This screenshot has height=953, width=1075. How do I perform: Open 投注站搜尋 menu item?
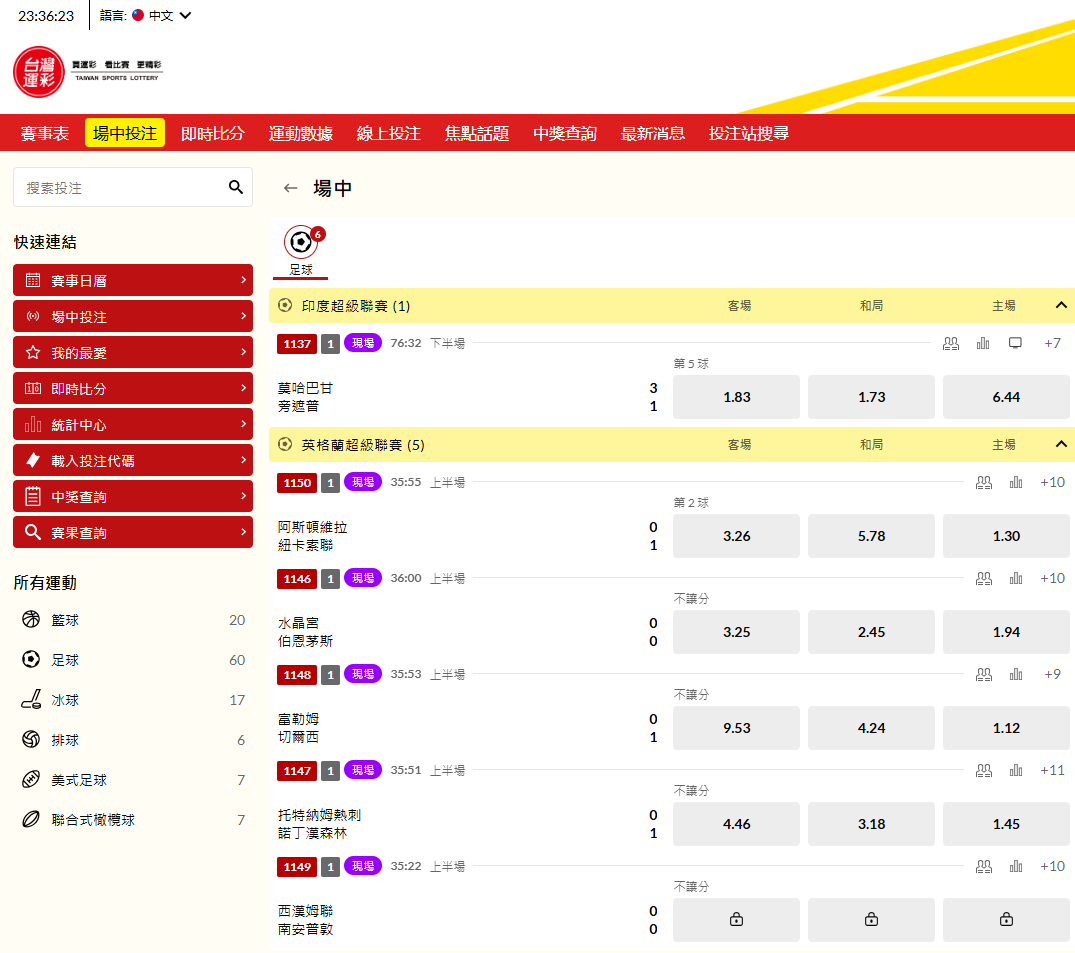749,133
